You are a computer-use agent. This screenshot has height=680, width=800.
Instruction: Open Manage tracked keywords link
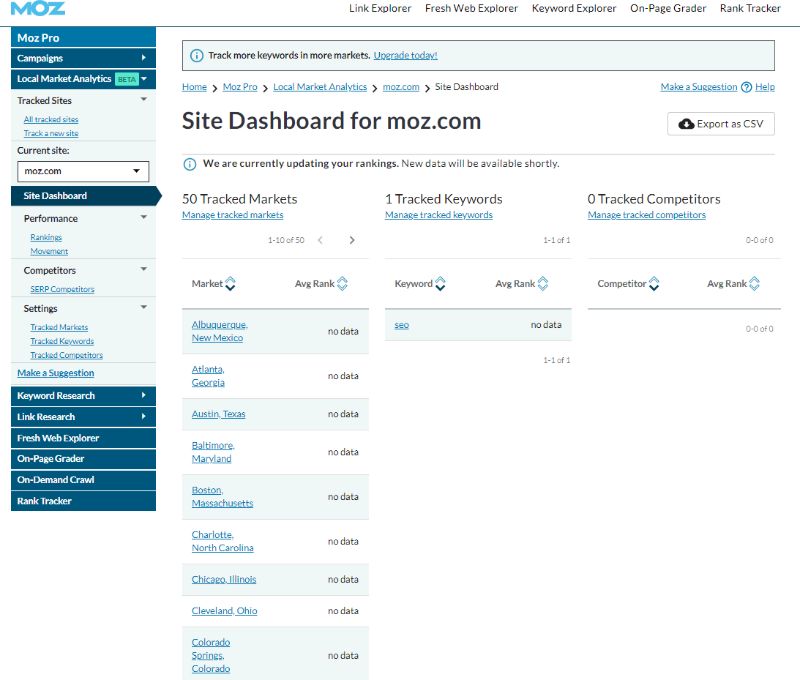[438, 215]
